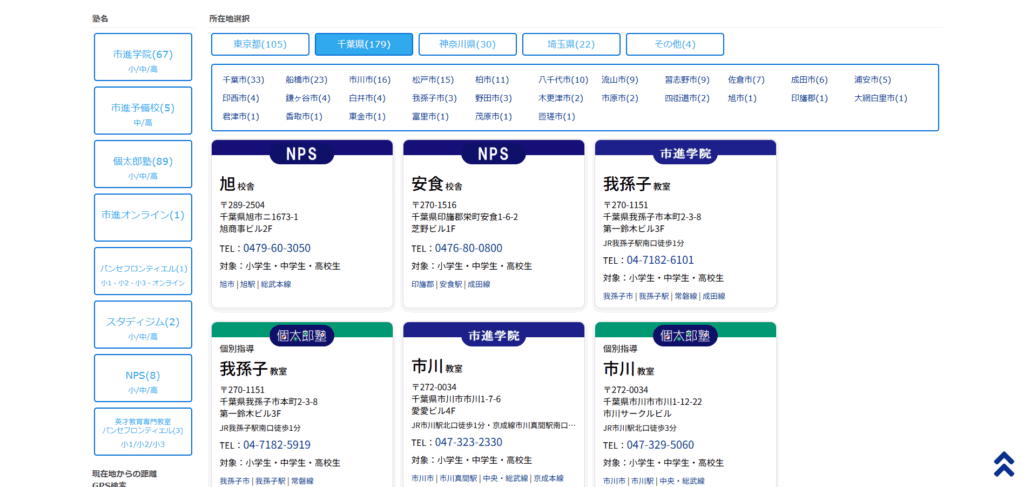Choose city 大網白里市(1)

tap(881, 99)
